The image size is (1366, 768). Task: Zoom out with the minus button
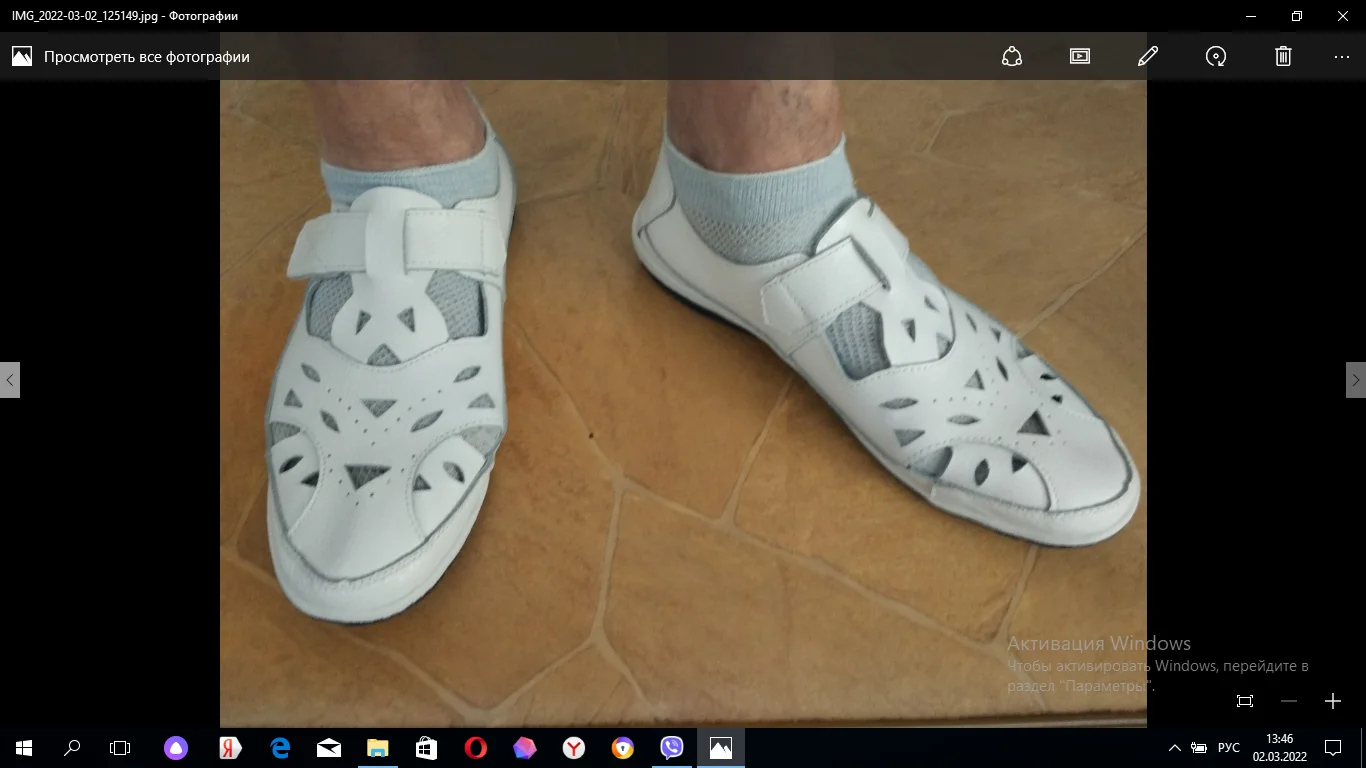[x=1289, y=701]
